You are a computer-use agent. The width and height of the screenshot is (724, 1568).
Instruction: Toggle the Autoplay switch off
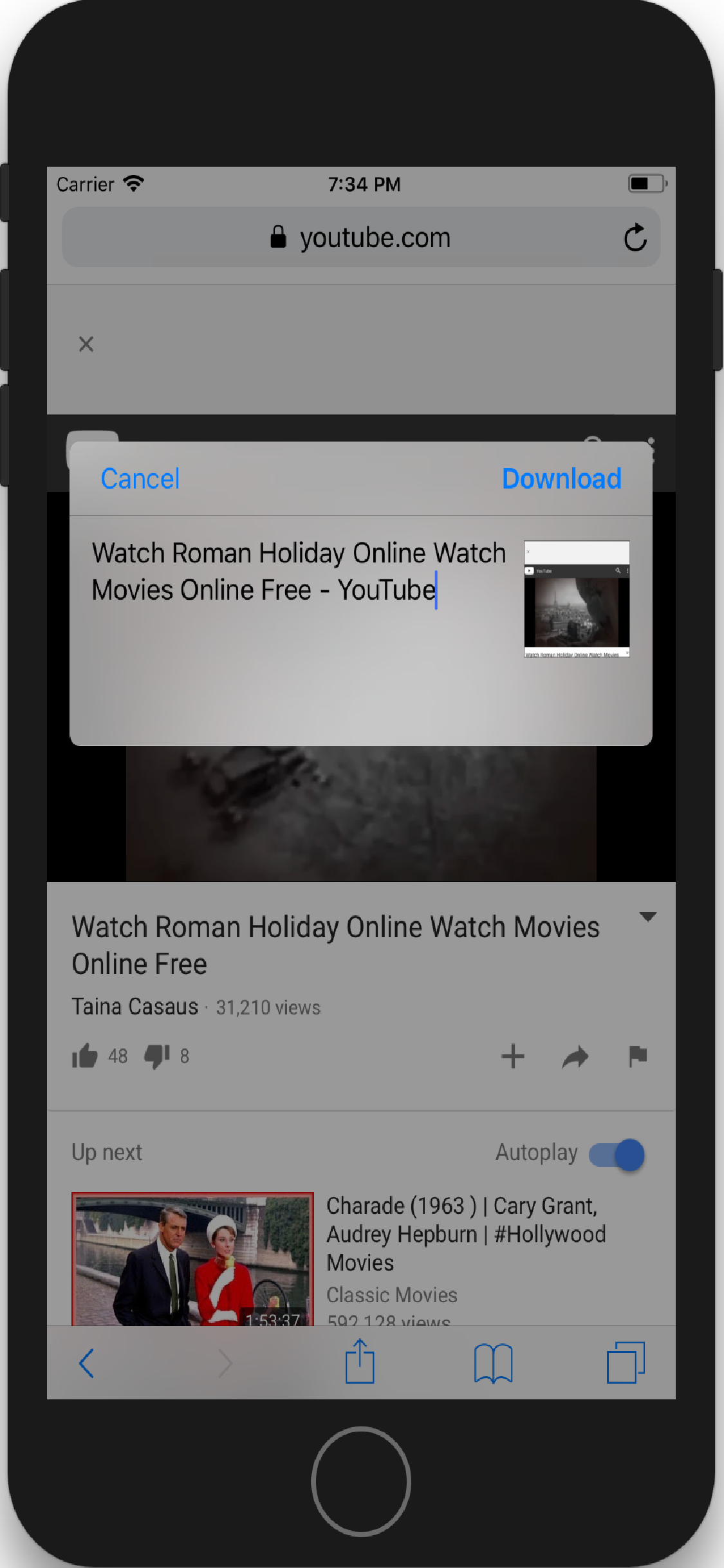coord(617,1155)
